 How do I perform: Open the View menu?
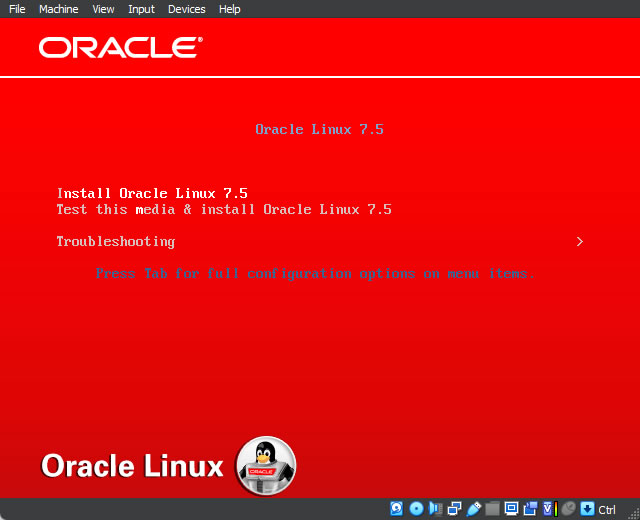(x=103, y=9)
